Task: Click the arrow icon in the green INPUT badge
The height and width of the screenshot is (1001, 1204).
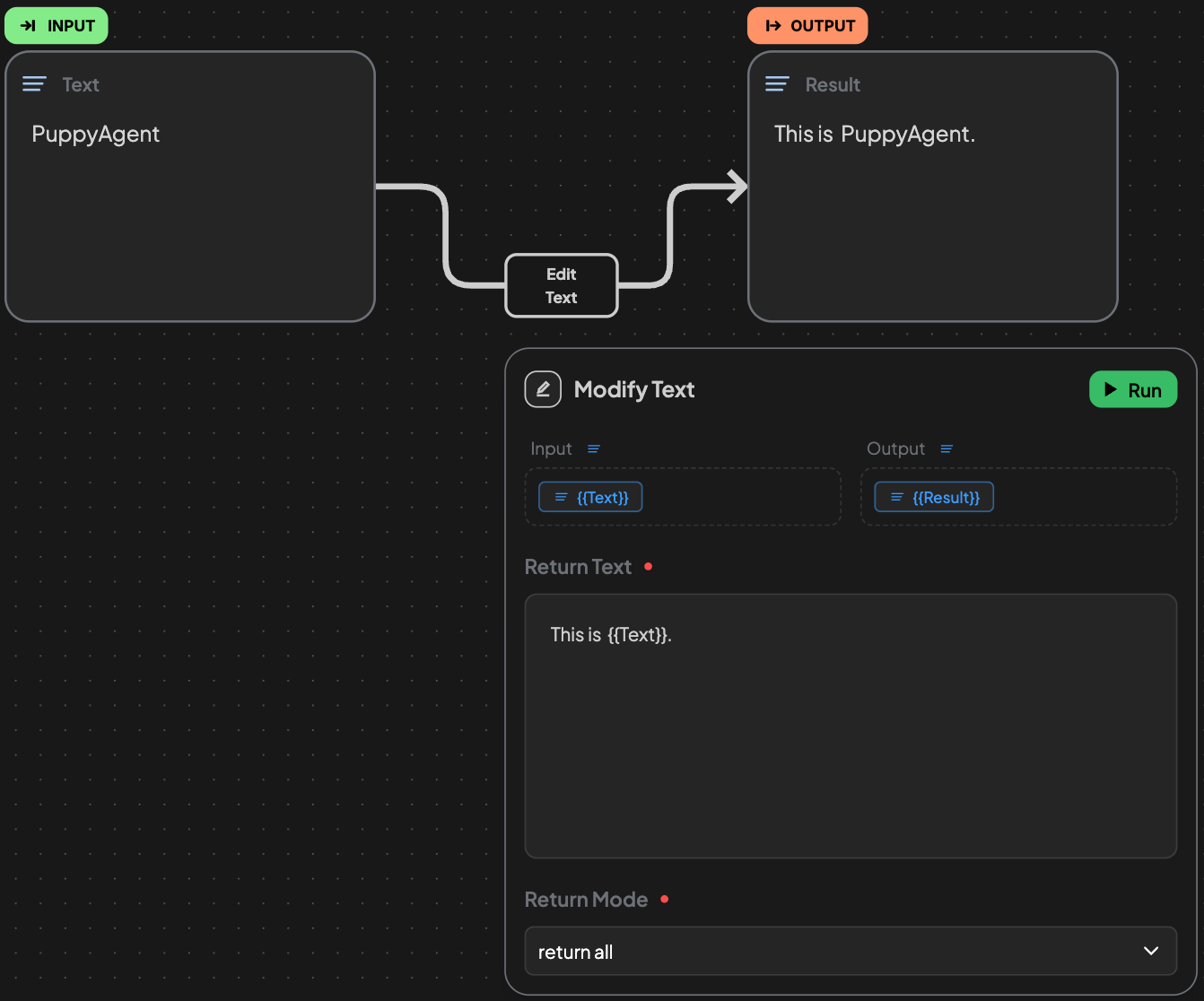Action: click(28, 26)
